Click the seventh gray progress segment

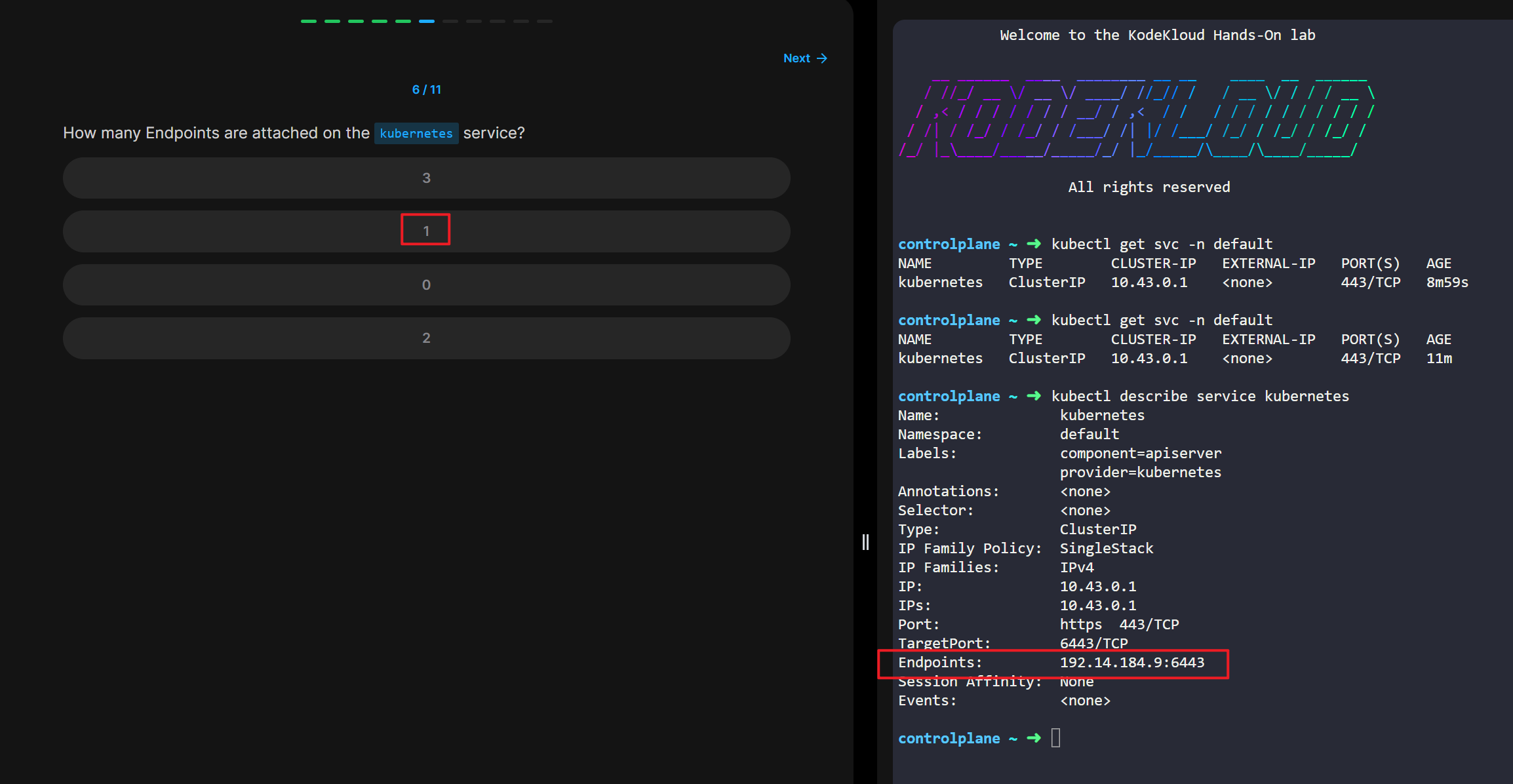450,22
